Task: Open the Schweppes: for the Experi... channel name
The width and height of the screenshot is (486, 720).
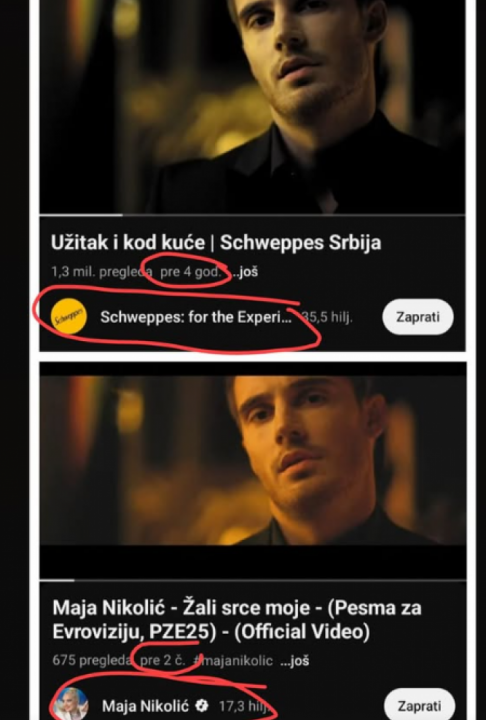Action: (196, 317)
